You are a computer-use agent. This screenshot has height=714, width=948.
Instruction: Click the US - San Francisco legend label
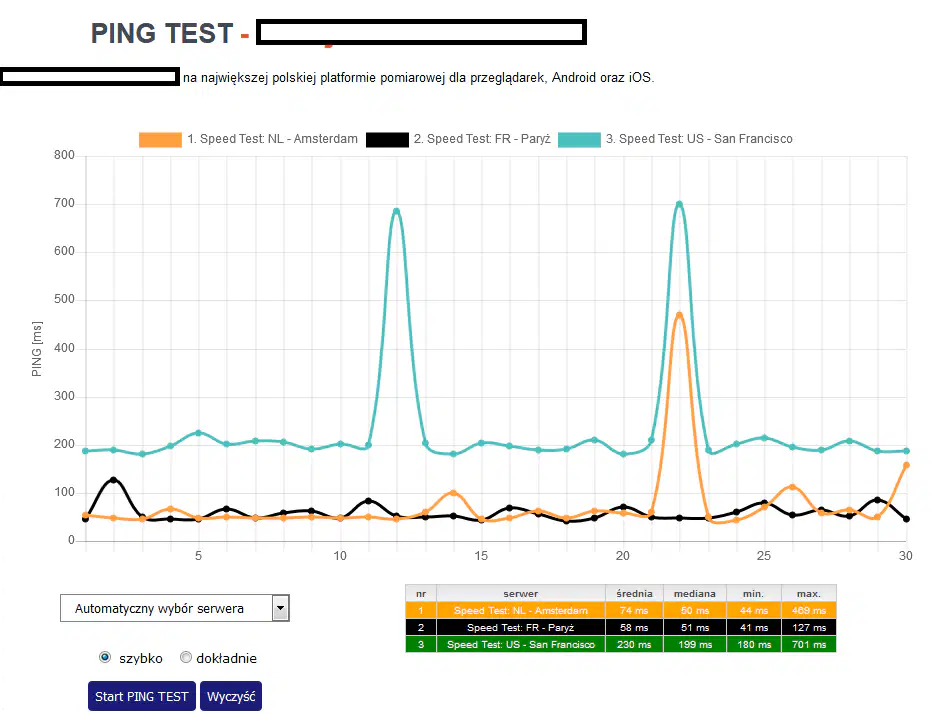[699, 139]
